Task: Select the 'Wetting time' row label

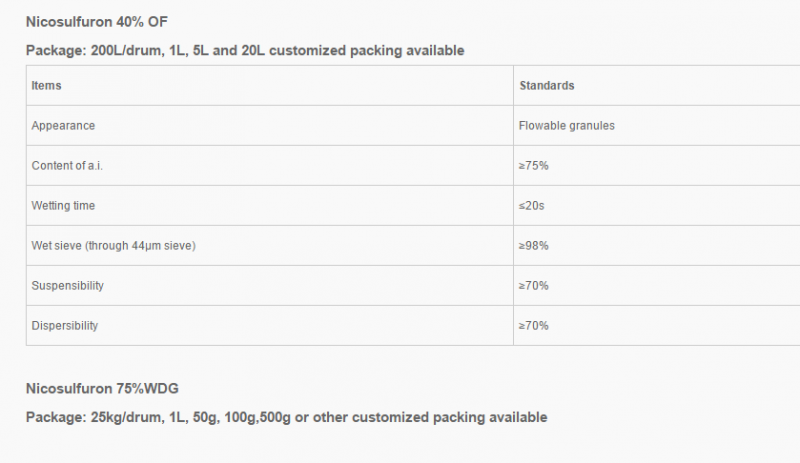Action: [x=63, y=206]
